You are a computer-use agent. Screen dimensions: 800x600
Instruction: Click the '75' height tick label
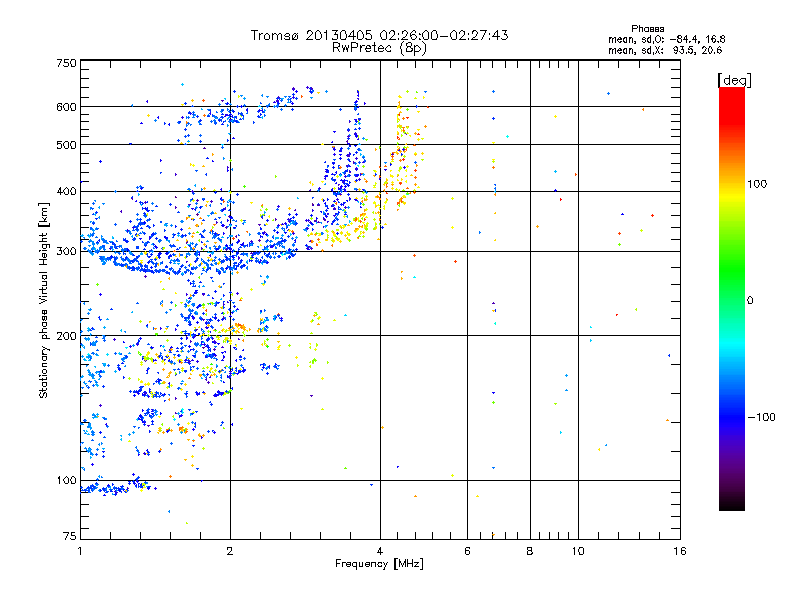70,536
